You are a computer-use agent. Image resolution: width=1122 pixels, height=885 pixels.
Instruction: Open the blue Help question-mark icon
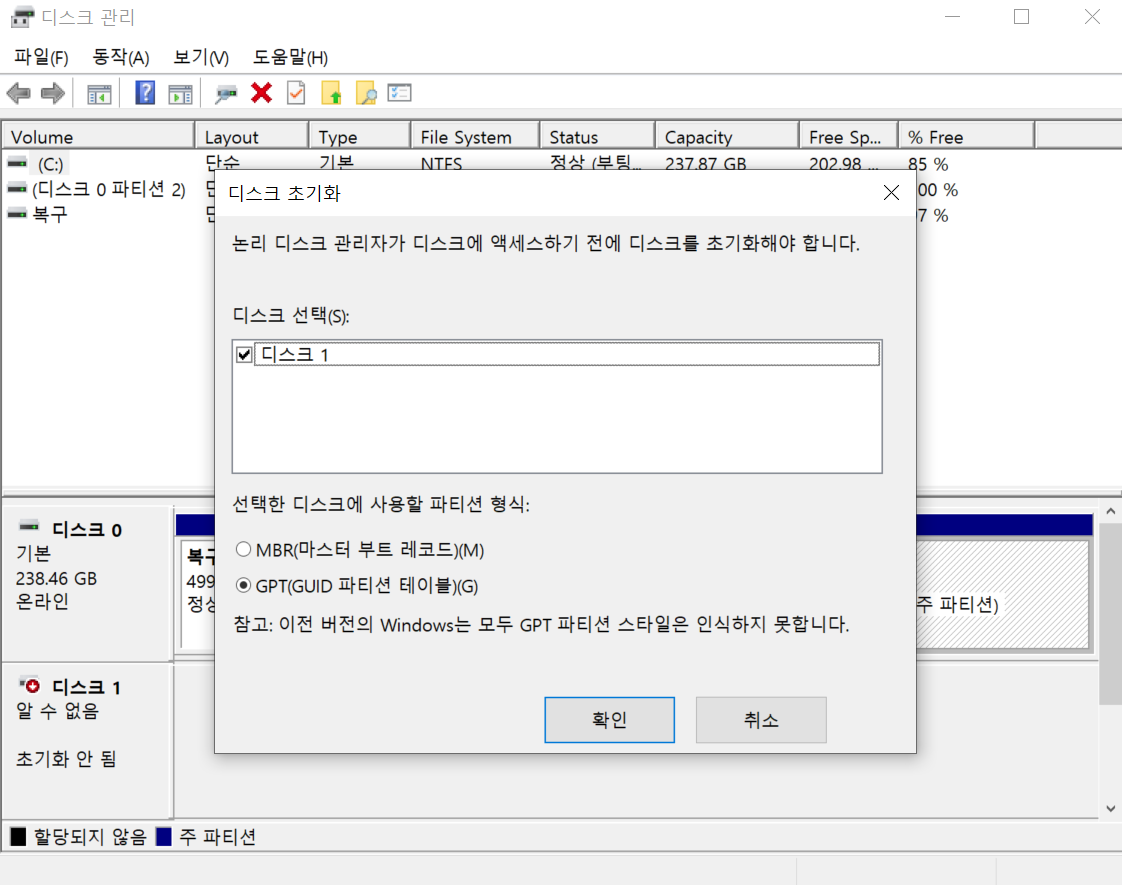[x=145, y=93]
